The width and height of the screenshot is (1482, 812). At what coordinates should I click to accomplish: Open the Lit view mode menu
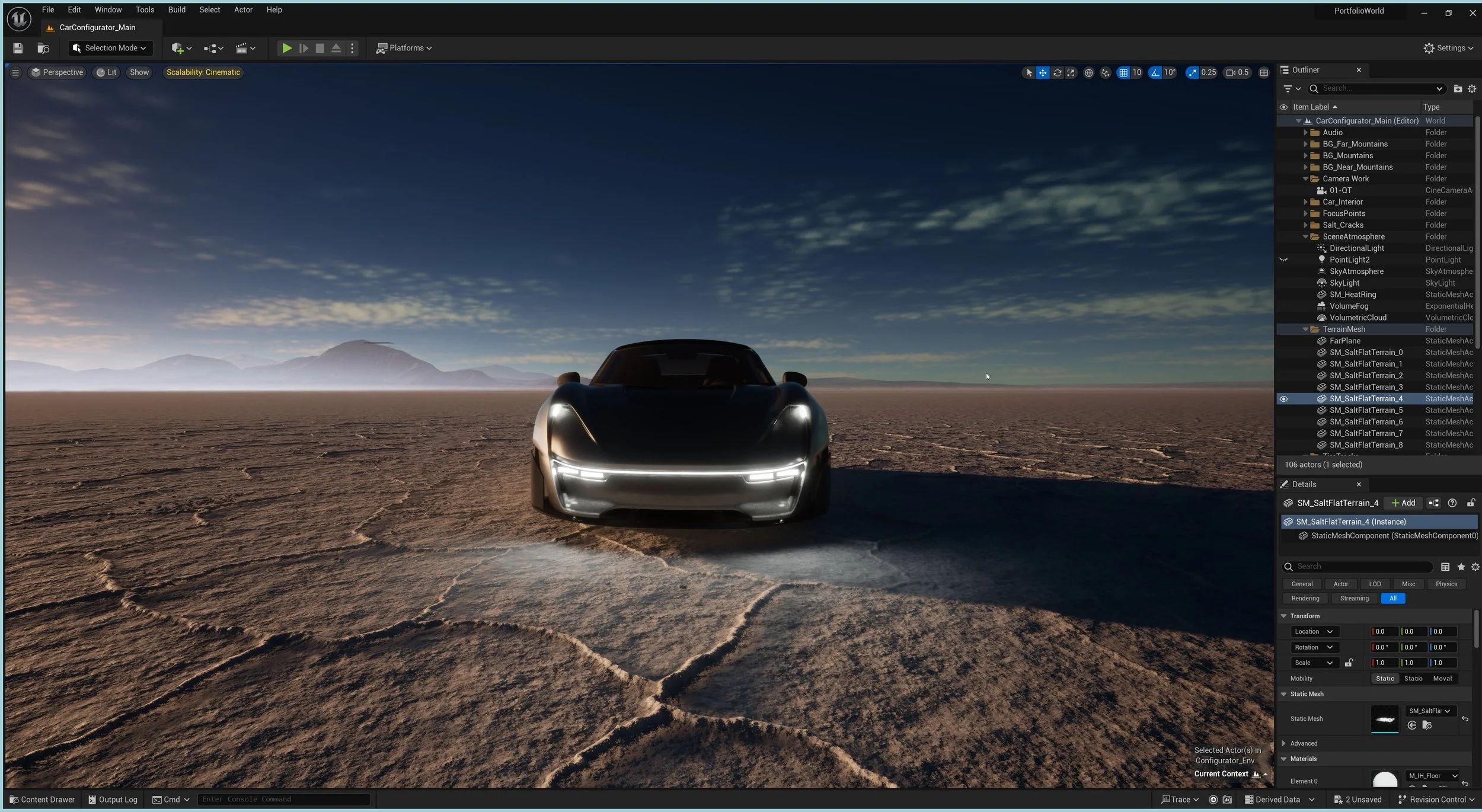coord(107,72)
